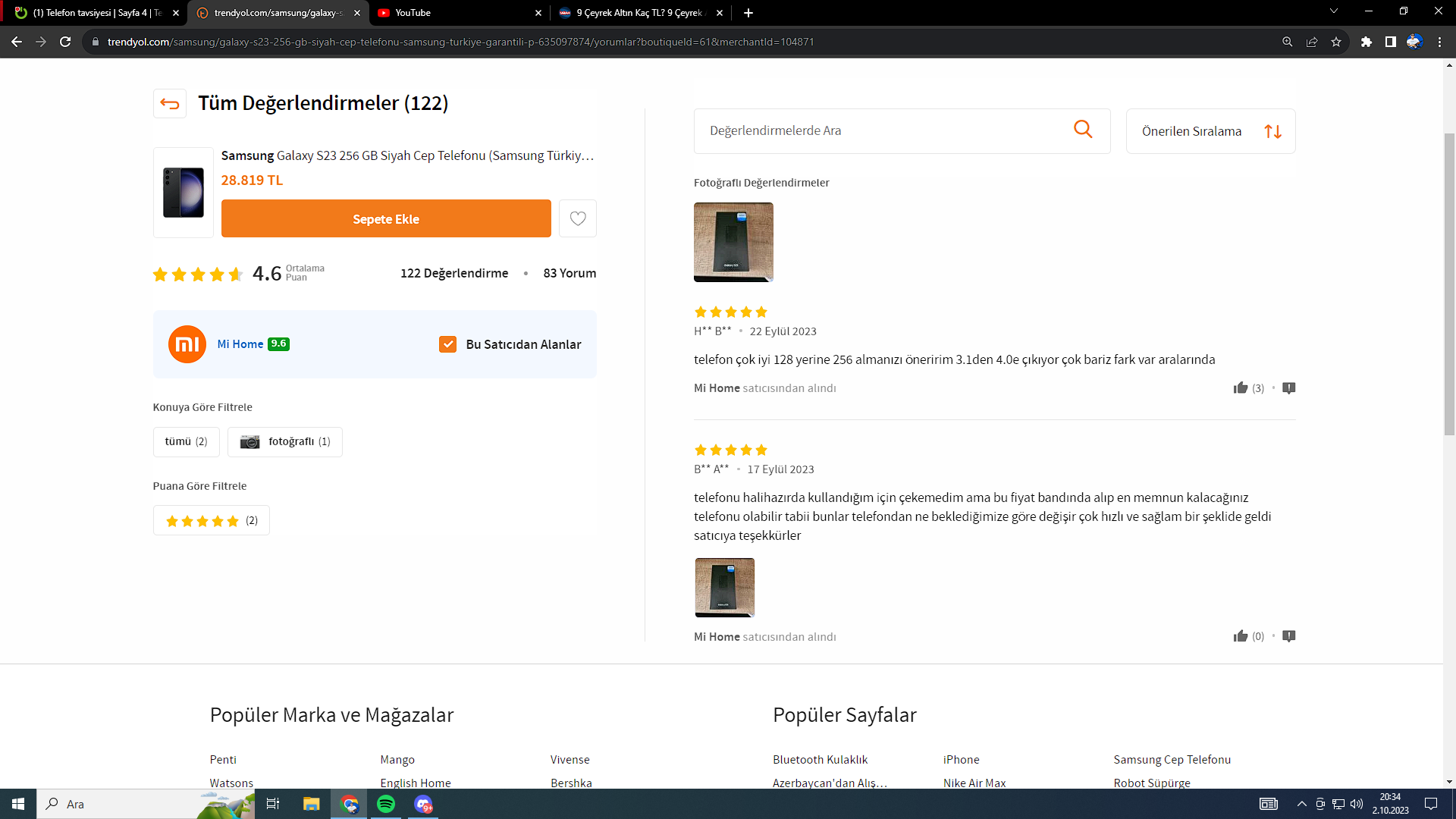
Task: Toggle the fotoğraflı filter chip
Action: point(285,442)
